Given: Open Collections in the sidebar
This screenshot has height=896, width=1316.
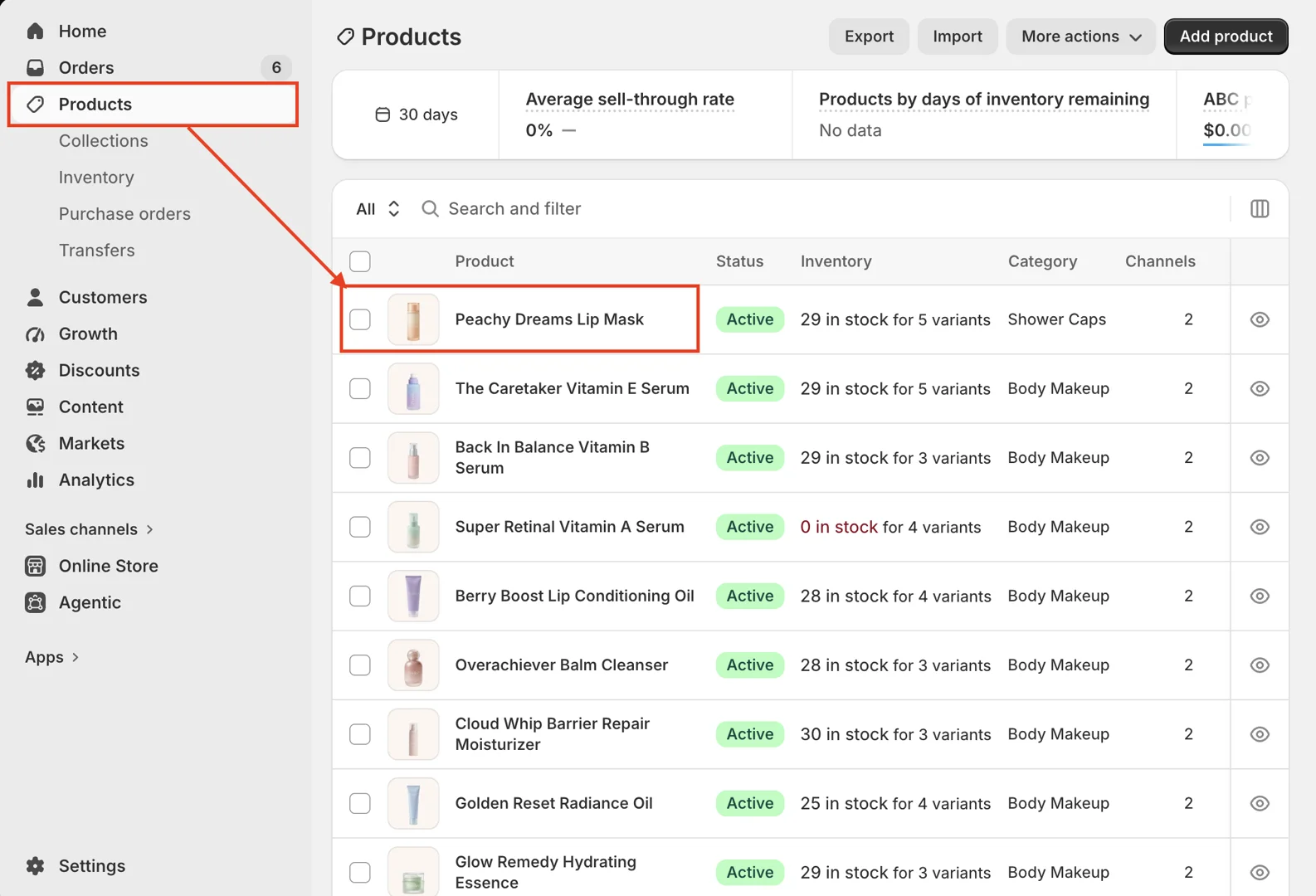Looking at the screenshot, I should tap(104, 141).
